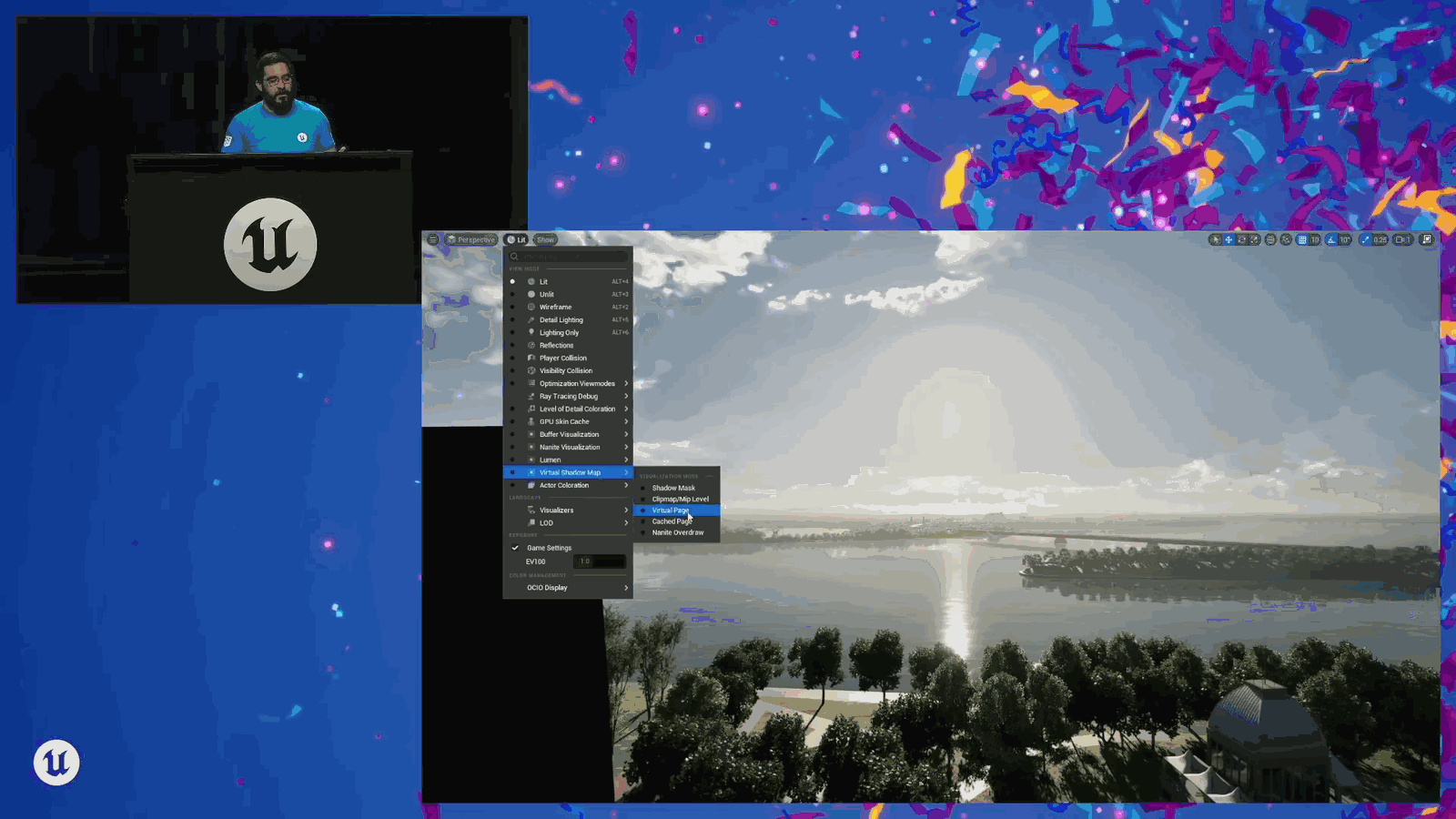Activate the translate move gizmo tool
The height and width of the screenshot is (819, 1456).
pyautogui.click(x=1228, y=239)
